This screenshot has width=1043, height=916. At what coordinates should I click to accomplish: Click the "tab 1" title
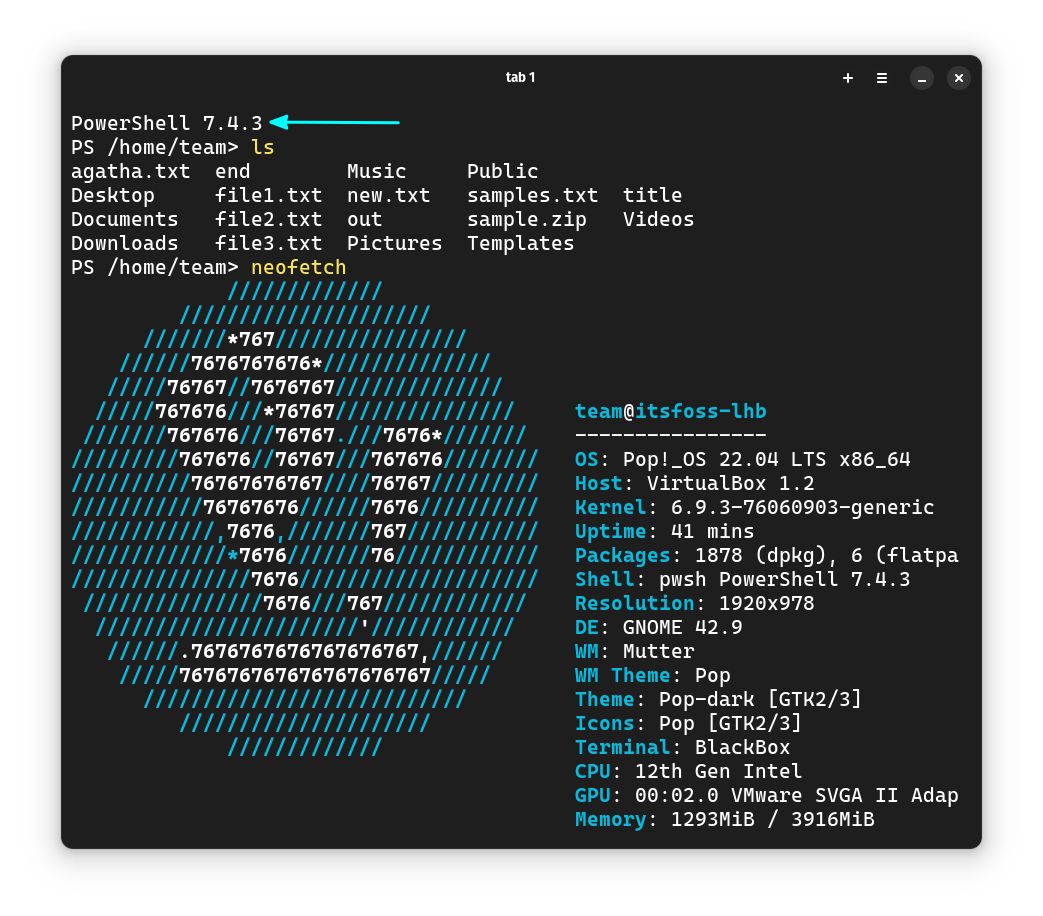point(520,77)
